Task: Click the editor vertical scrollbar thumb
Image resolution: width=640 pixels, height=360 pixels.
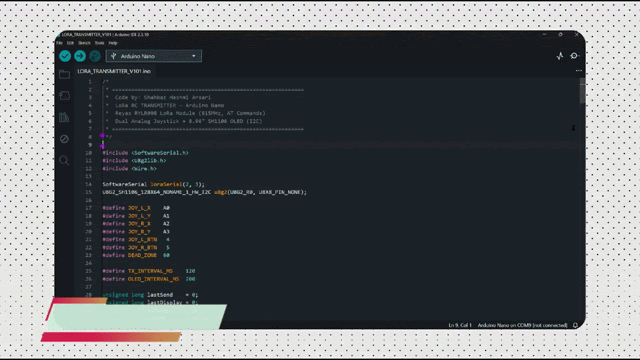Action: coord(582,91)
